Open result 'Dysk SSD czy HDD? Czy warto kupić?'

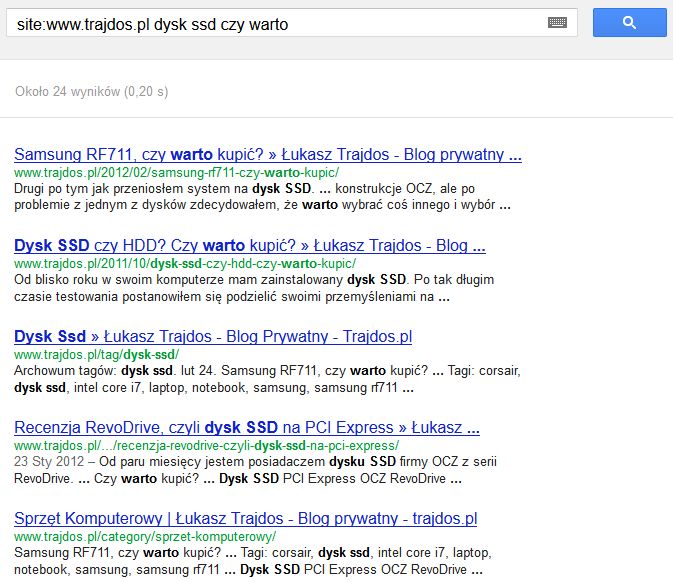pos(250,246)
